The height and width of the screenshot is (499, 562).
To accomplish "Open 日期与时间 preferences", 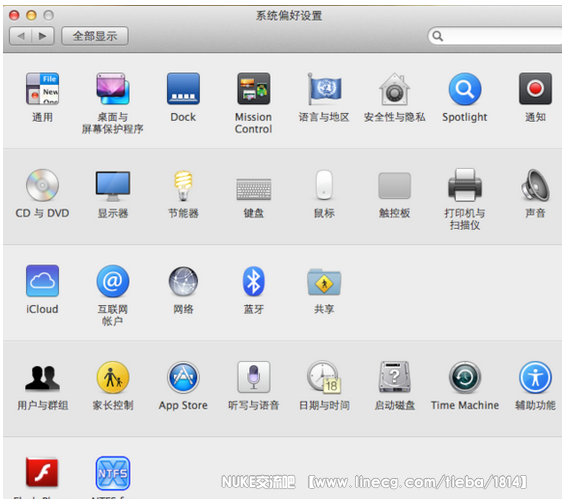I will (324, 377).
